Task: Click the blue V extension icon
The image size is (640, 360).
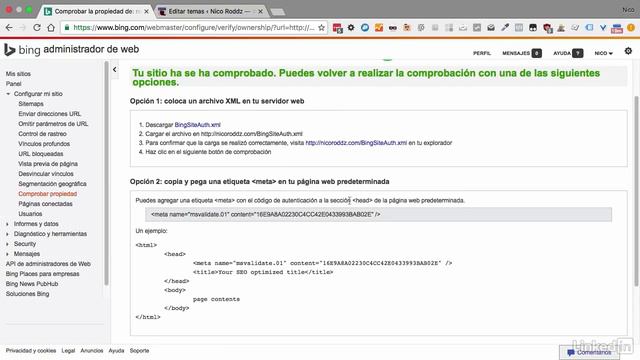Action: [x=602, y=28]
